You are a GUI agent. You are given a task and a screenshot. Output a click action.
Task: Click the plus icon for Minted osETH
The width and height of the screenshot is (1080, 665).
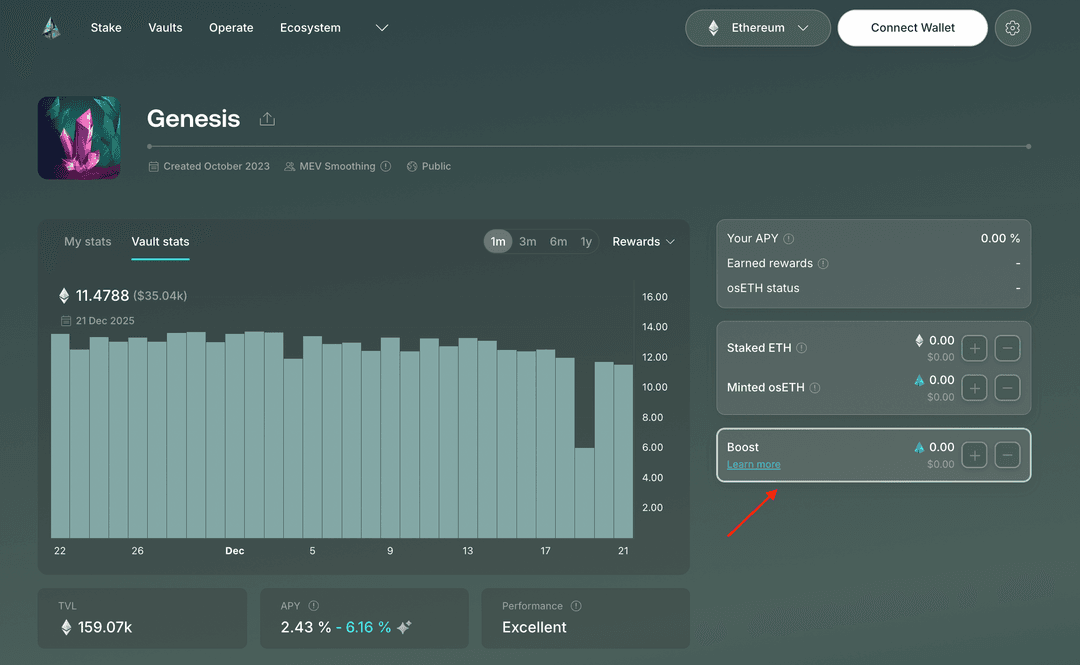click(x=974, y=388)
